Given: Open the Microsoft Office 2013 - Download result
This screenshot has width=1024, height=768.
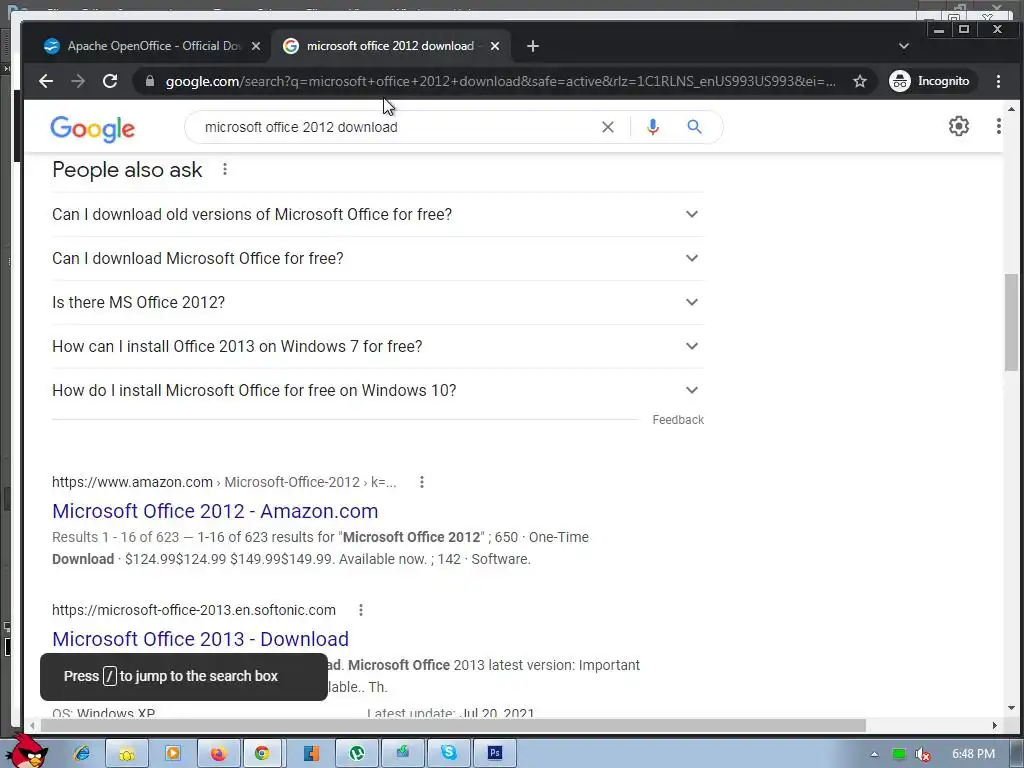Looking at the screenshot, I should click(x=200, y=639).
